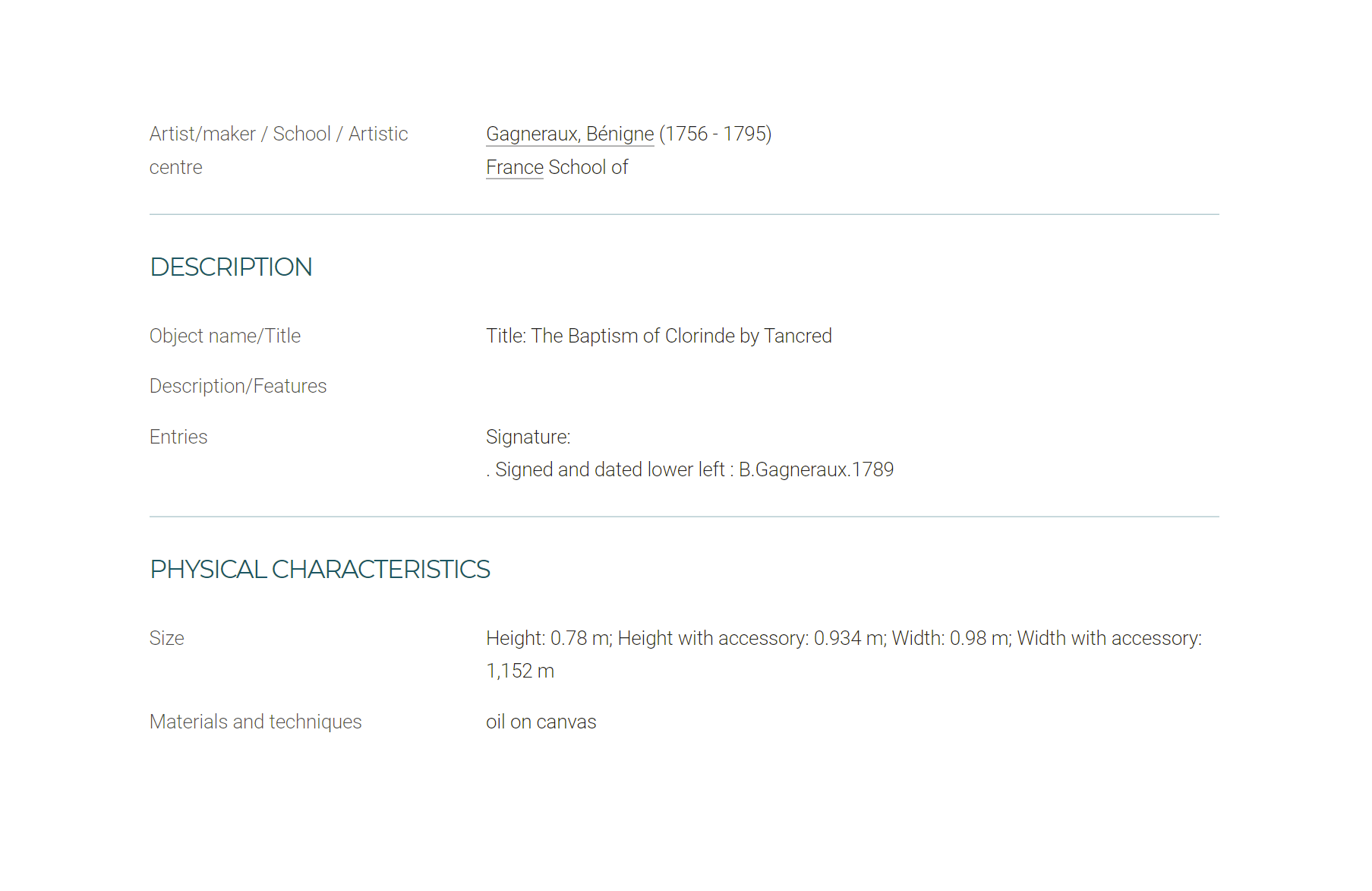This screenshot has height=891, width=1372.
Task: Click the divider line above DESCRIPTION
Action: pyautogui.click(x=684, y=214)
